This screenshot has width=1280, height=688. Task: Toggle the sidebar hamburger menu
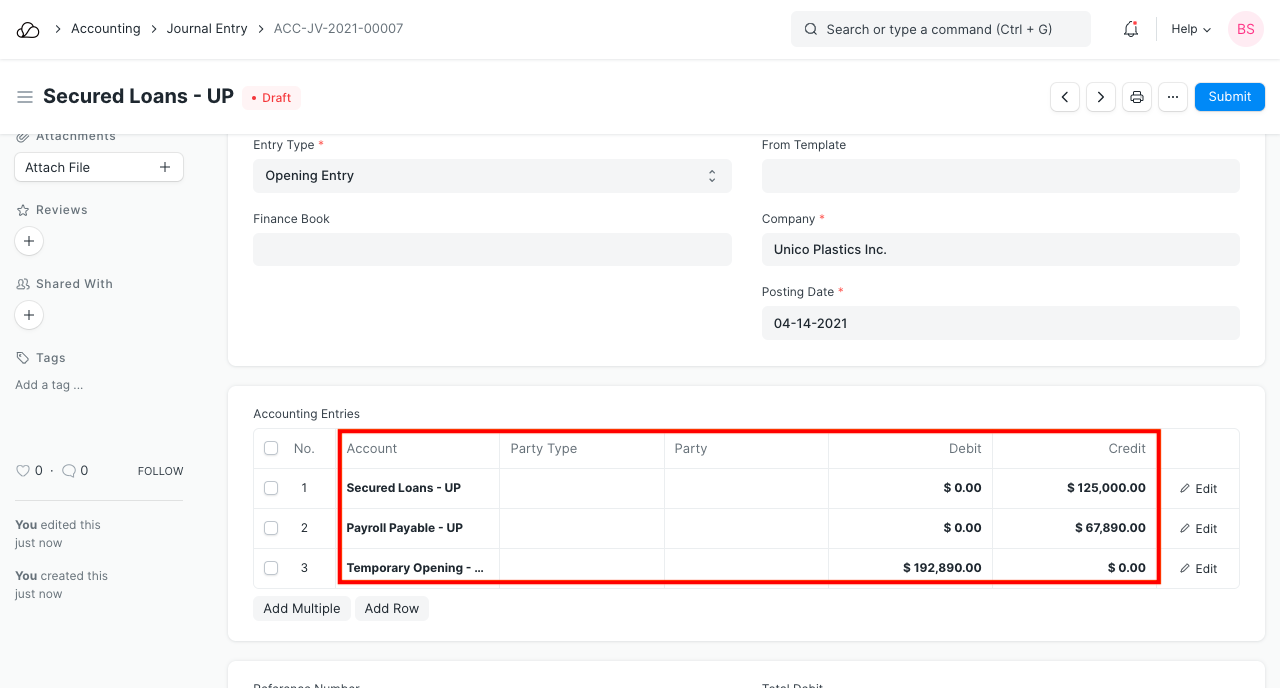point(25,97)
